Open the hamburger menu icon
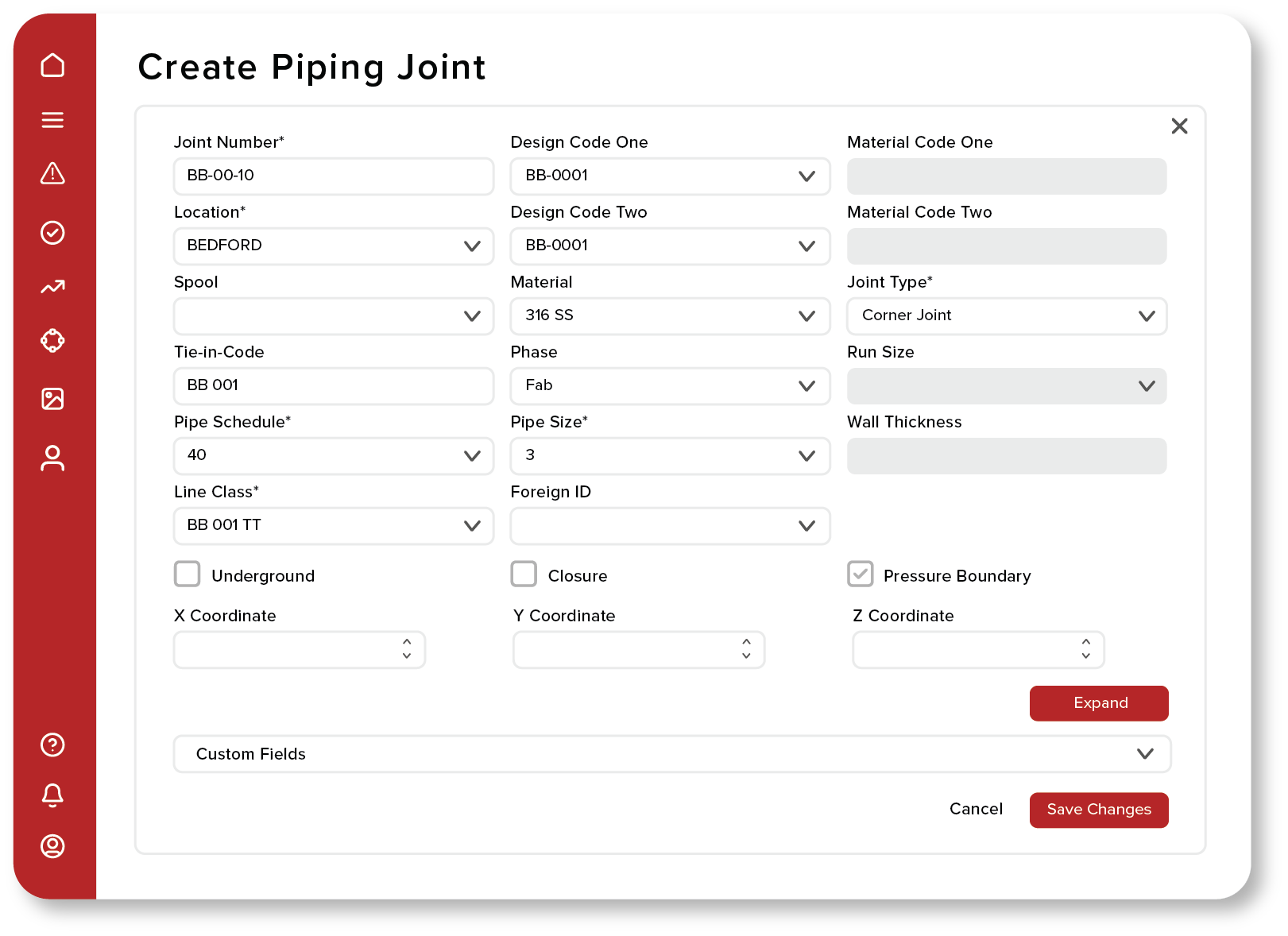 pyautogui.click(x=52, y=120)
